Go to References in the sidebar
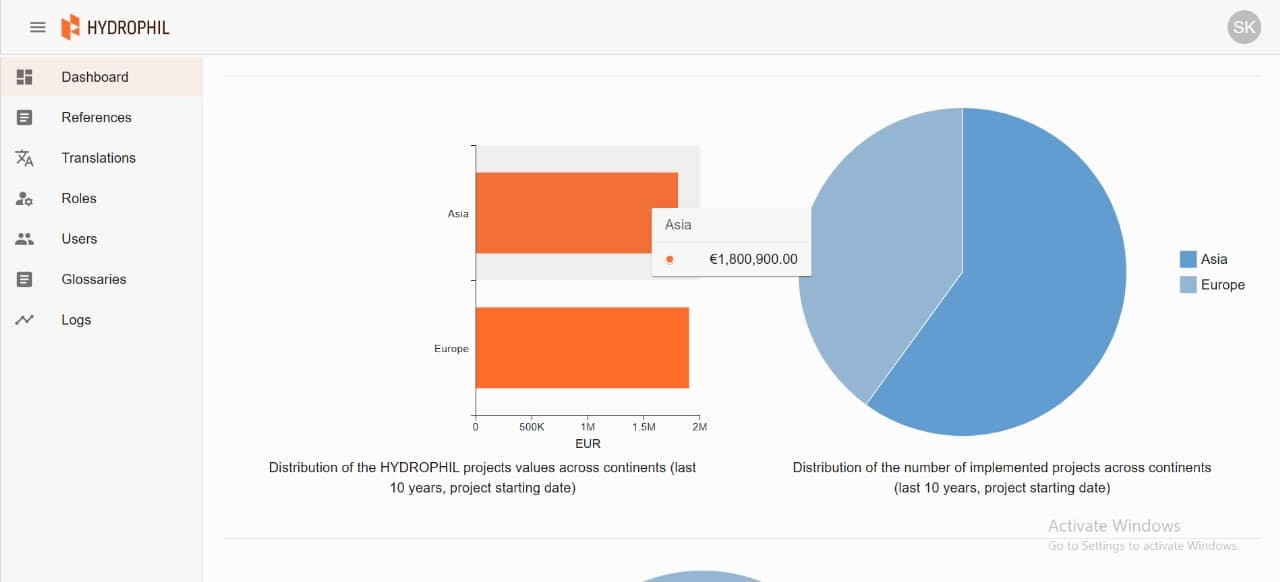The height and width of the screenshot is (582, 1280). (101, 117)
